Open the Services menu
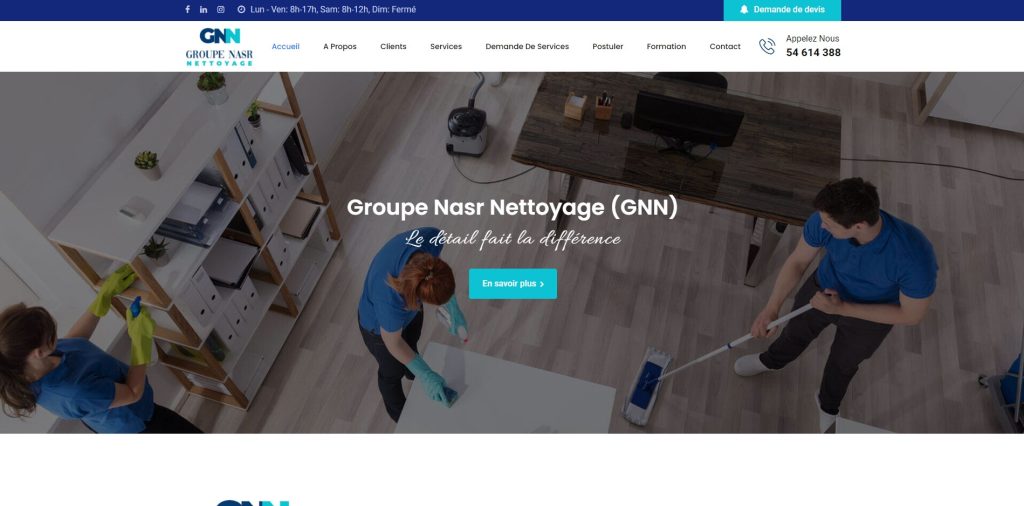This screenshot has width=1024, height=506. (446, 46)
